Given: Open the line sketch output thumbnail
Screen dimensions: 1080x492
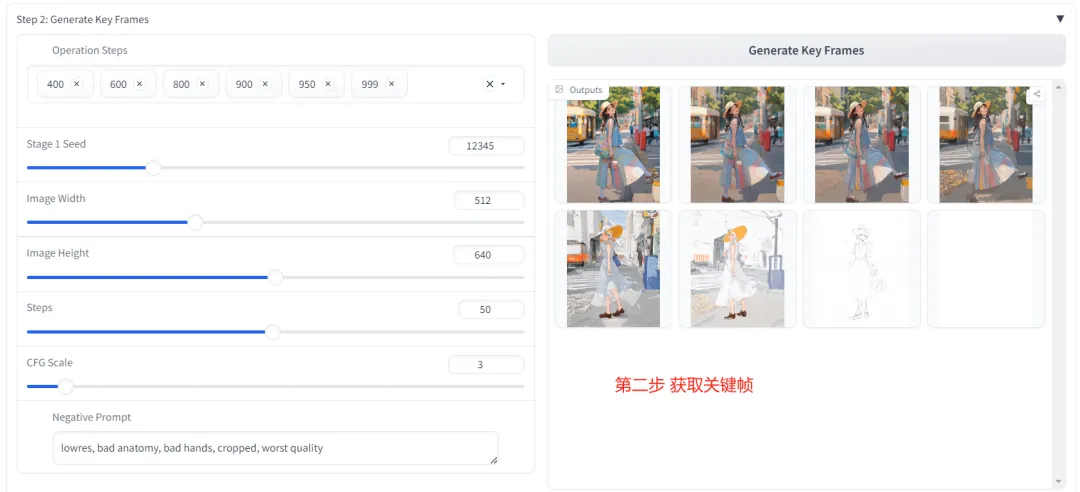Looking at the screenshot, I should (x=861, y=268).
